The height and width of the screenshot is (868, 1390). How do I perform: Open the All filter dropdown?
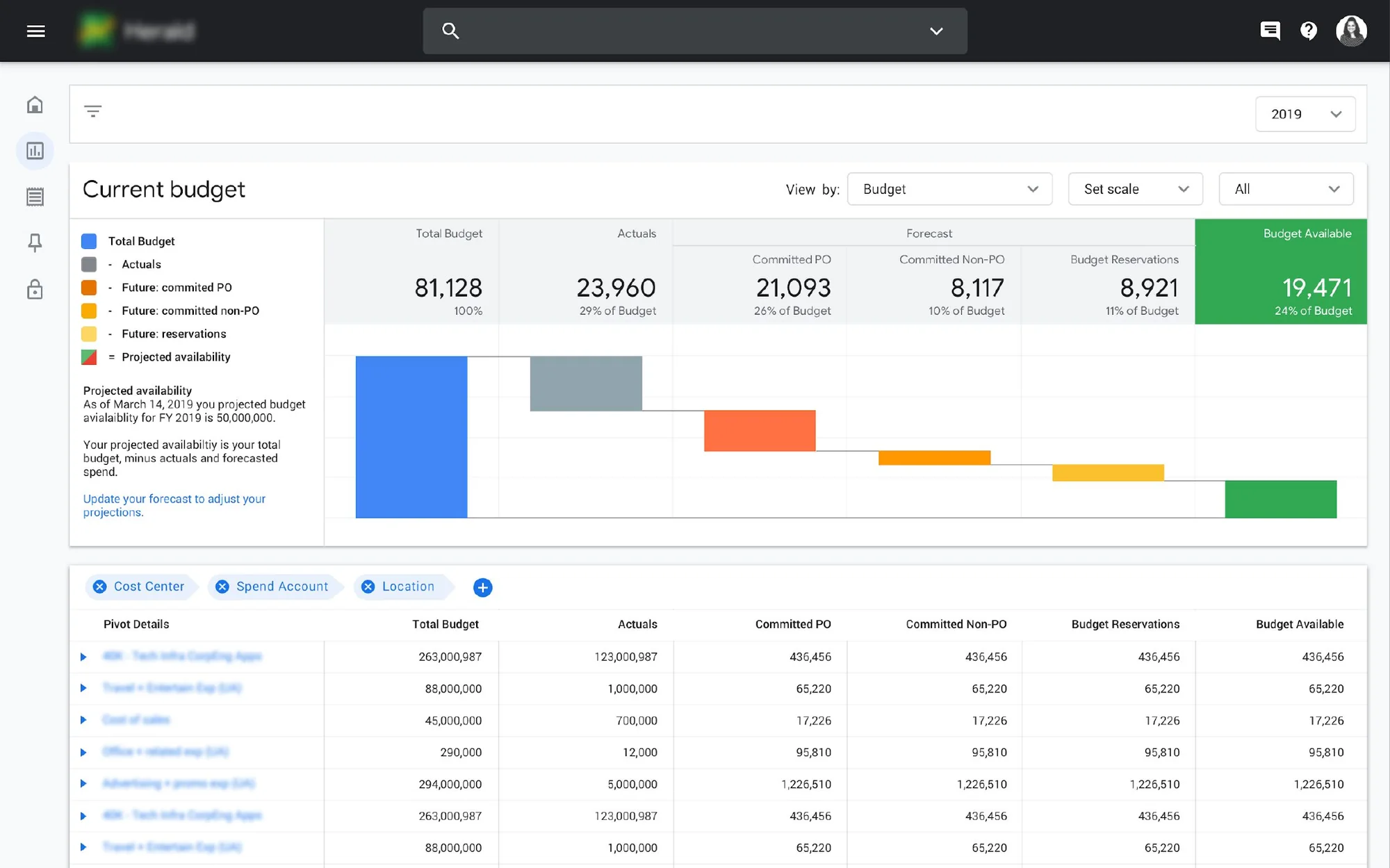tap(1286, 189)
